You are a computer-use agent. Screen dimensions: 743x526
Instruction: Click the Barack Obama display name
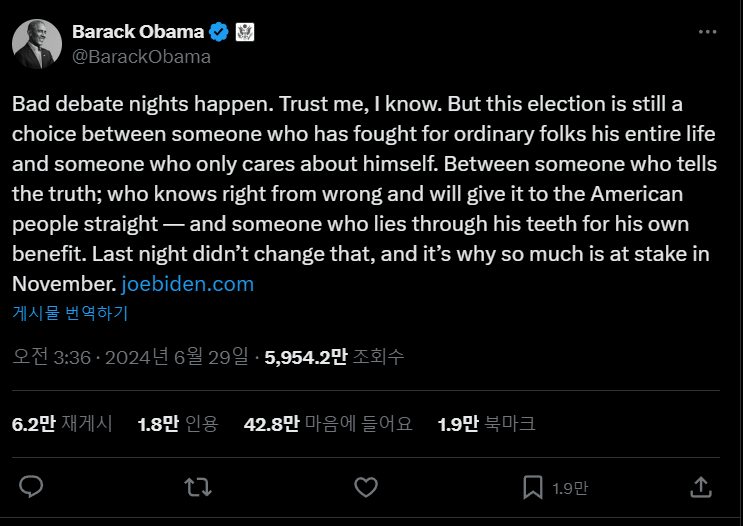click(x=138, y=32)
